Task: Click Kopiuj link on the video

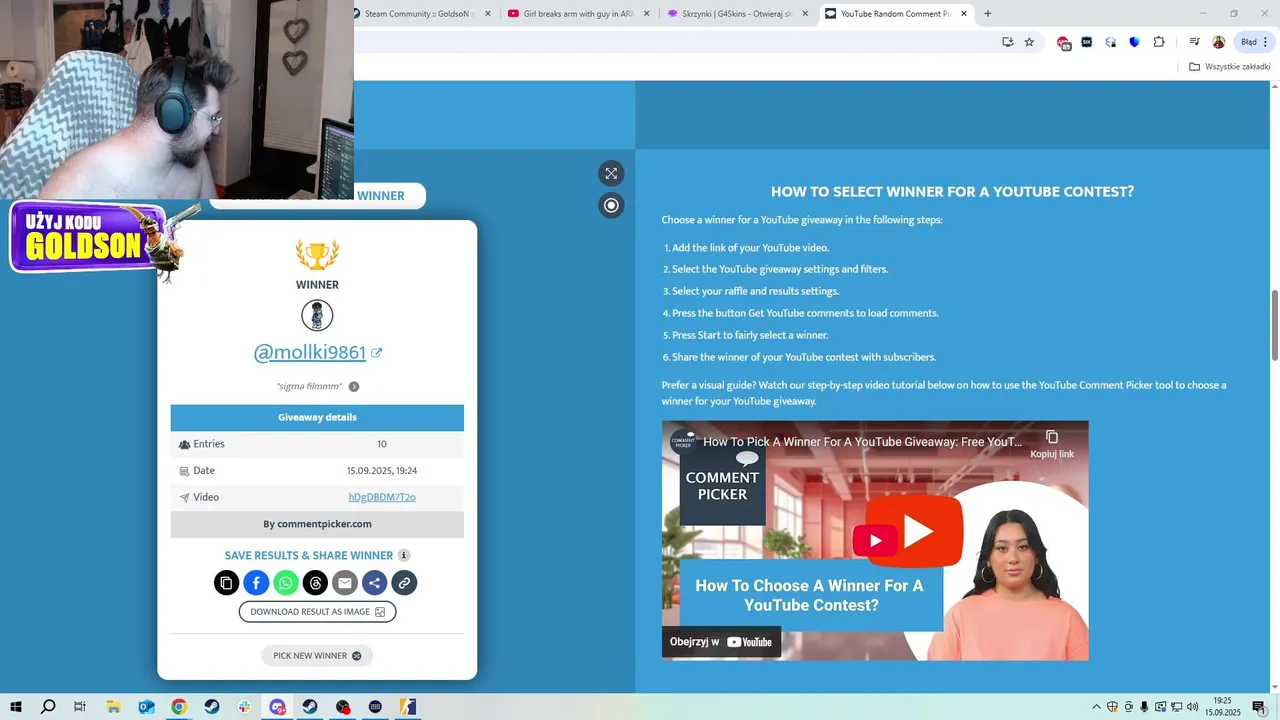Action: (1052, 445)
